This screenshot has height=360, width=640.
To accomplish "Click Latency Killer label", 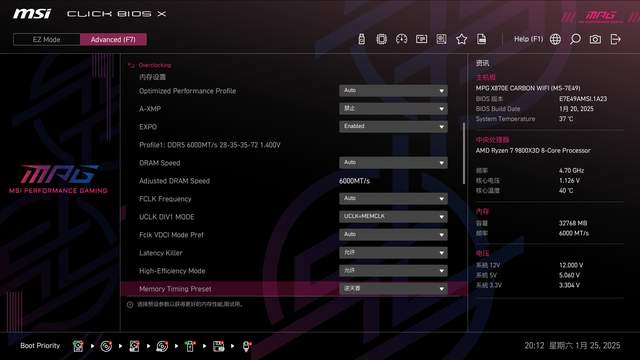I will (x=160, y=253).
